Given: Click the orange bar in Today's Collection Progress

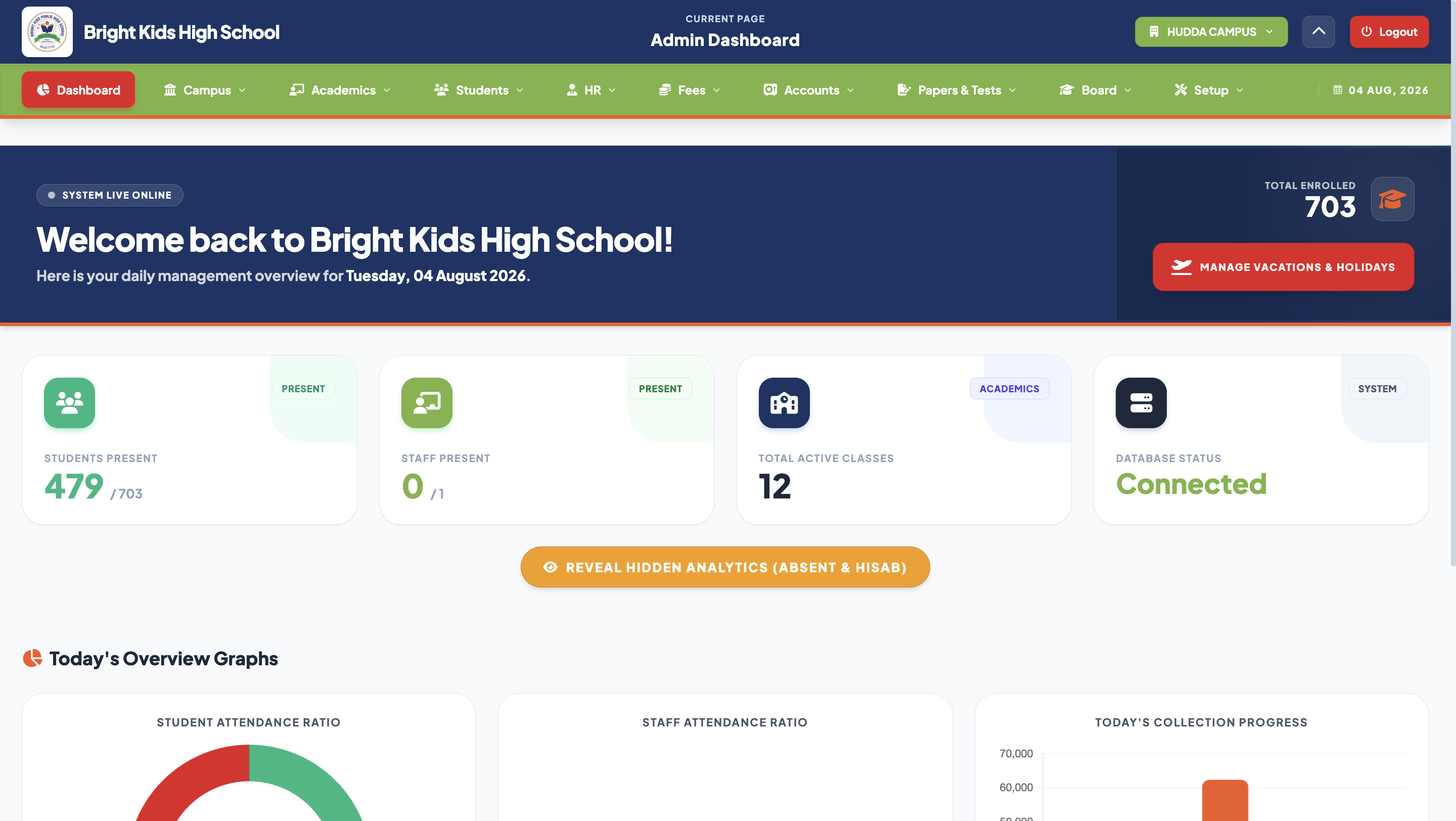Looking at the screenshot, I should pos(1225,800).
